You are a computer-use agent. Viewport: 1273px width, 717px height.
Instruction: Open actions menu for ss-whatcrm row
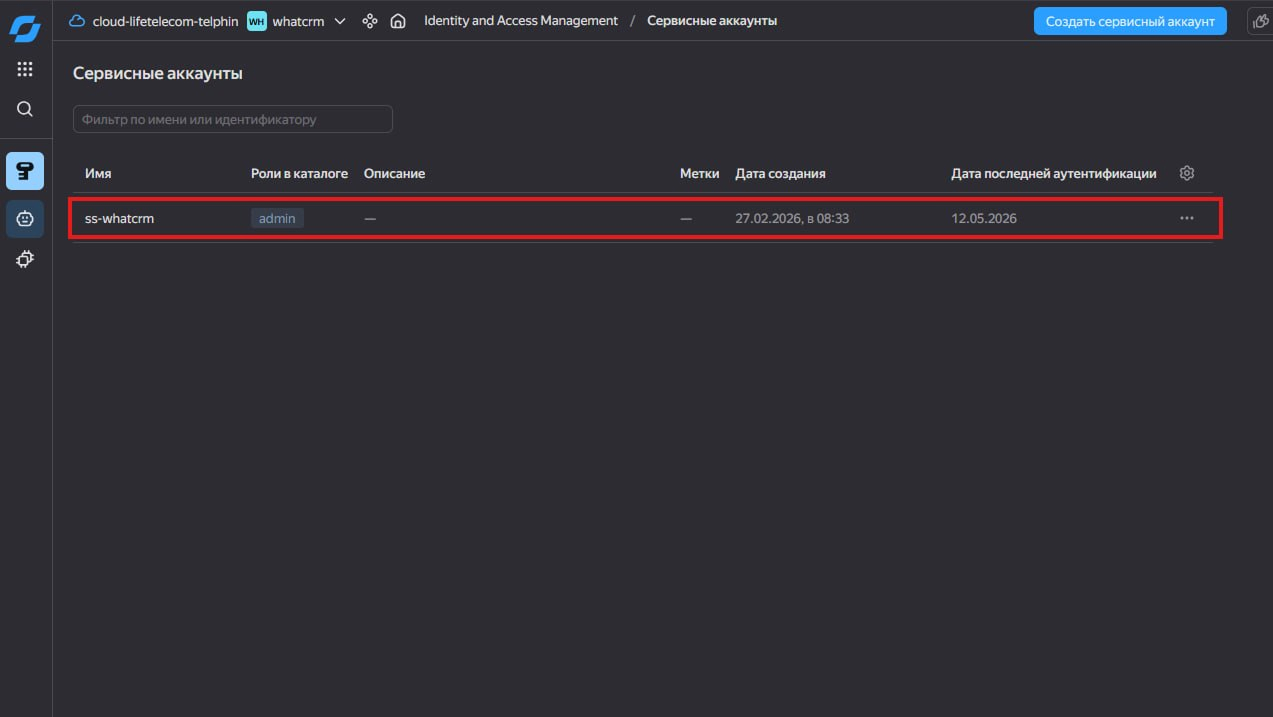pyautogui.click(x=1187, y=218)
